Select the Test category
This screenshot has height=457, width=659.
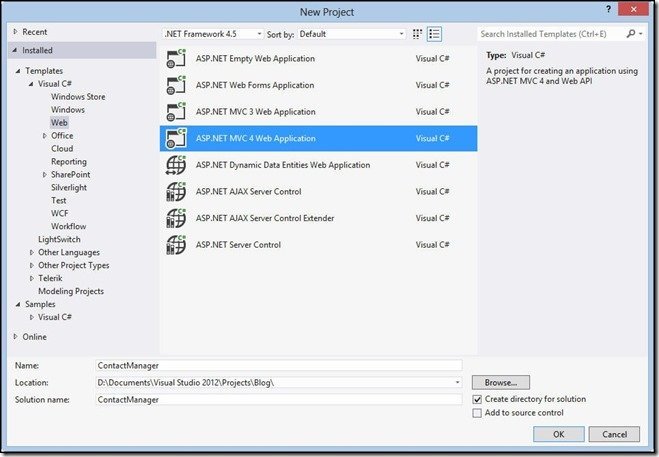pyautogui.click(x=58, y=201)
